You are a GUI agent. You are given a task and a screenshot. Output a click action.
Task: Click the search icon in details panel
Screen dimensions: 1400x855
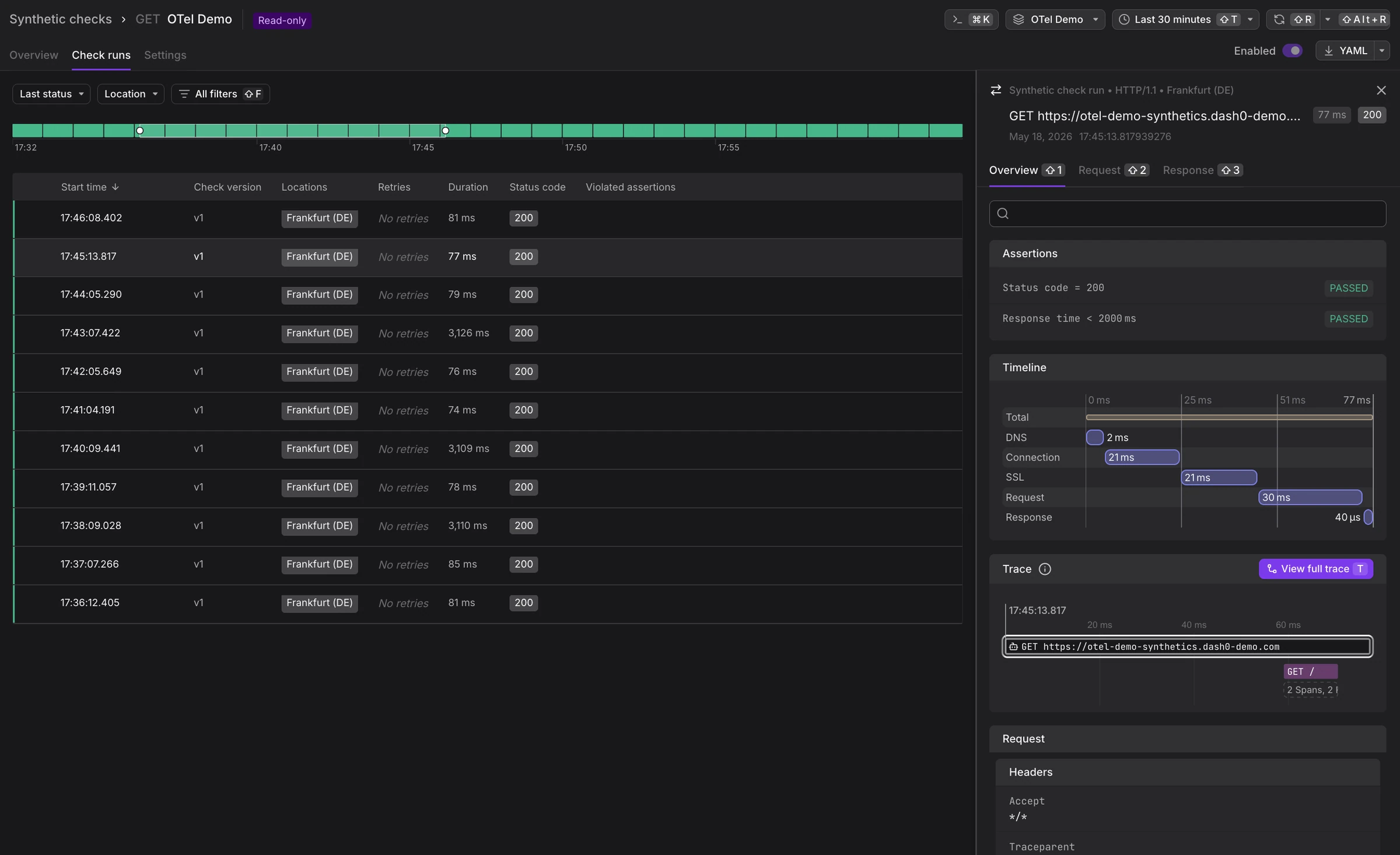pos(1003,214)
